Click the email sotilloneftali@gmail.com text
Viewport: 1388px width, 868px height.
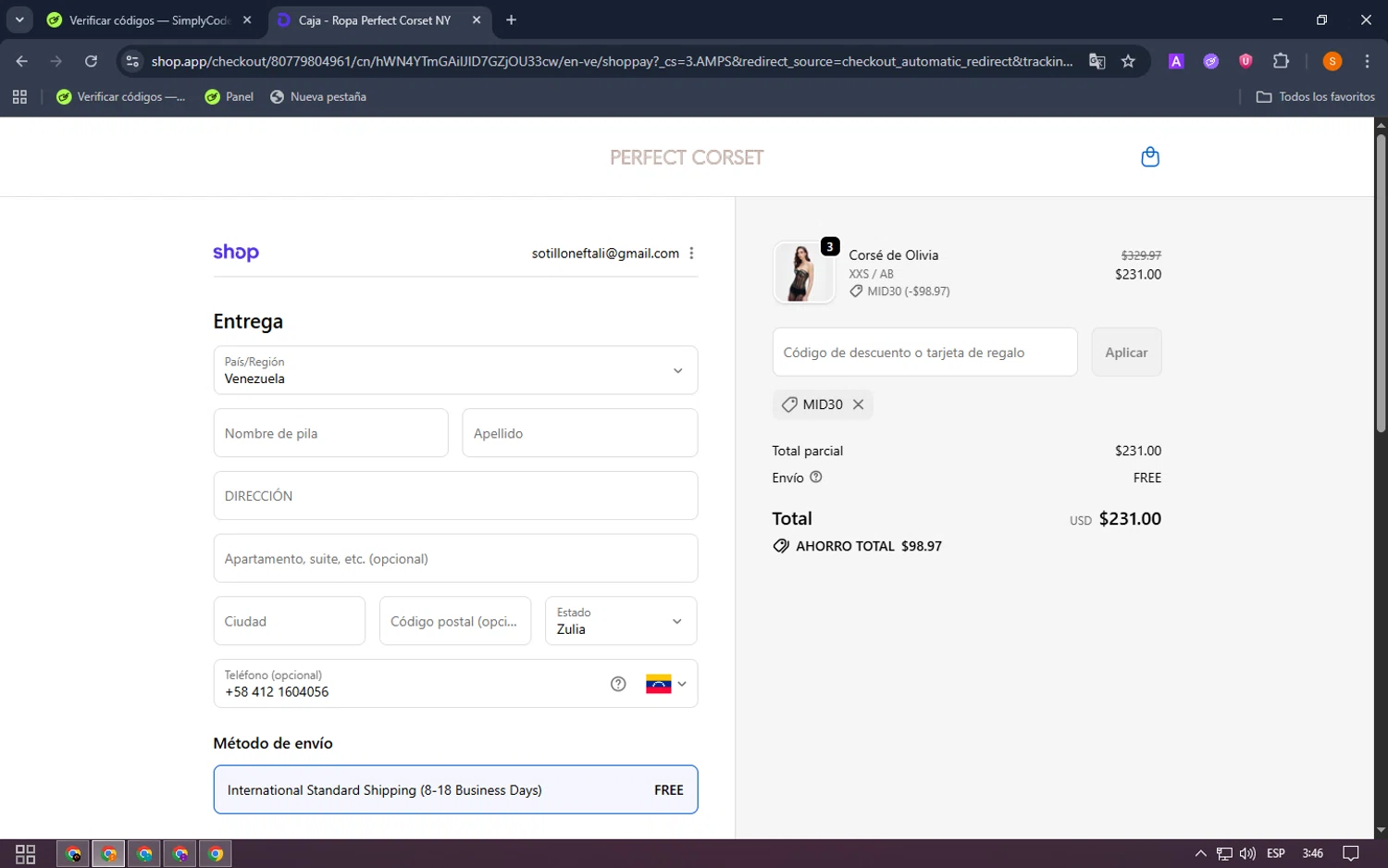tap(605, 254)
